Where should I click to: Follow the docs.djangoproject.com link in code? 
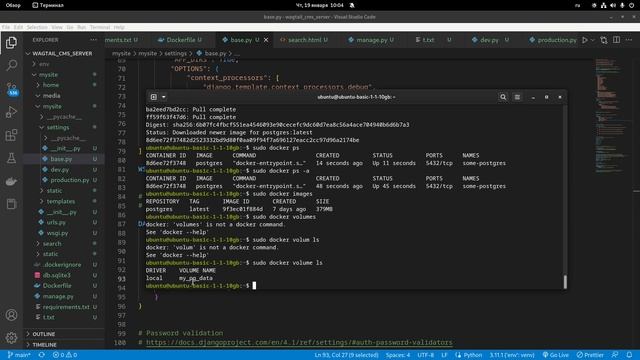coord(299,342)
